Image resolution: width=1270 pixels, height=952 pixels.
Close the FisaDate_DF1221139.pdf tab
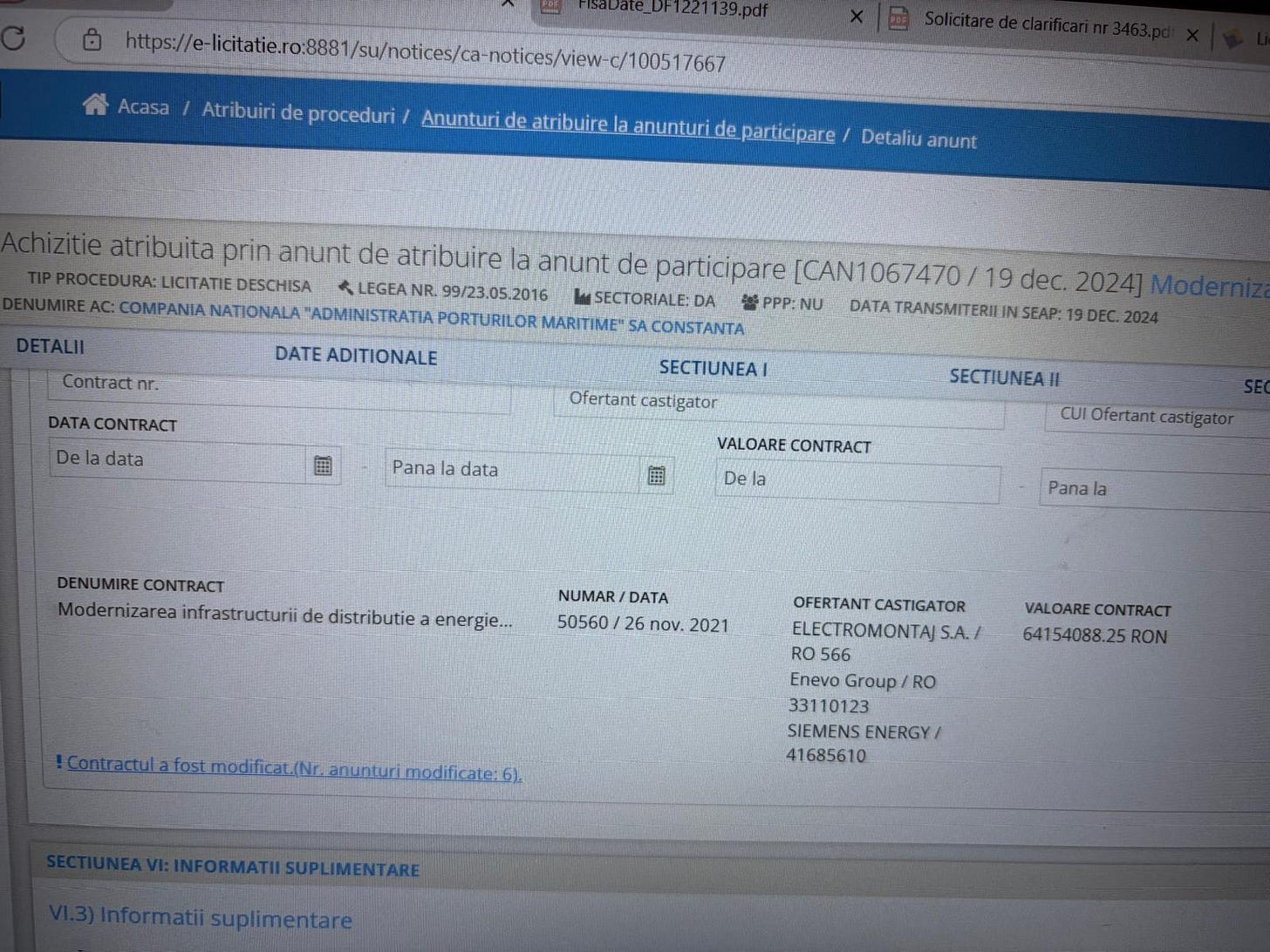(857, 16)
